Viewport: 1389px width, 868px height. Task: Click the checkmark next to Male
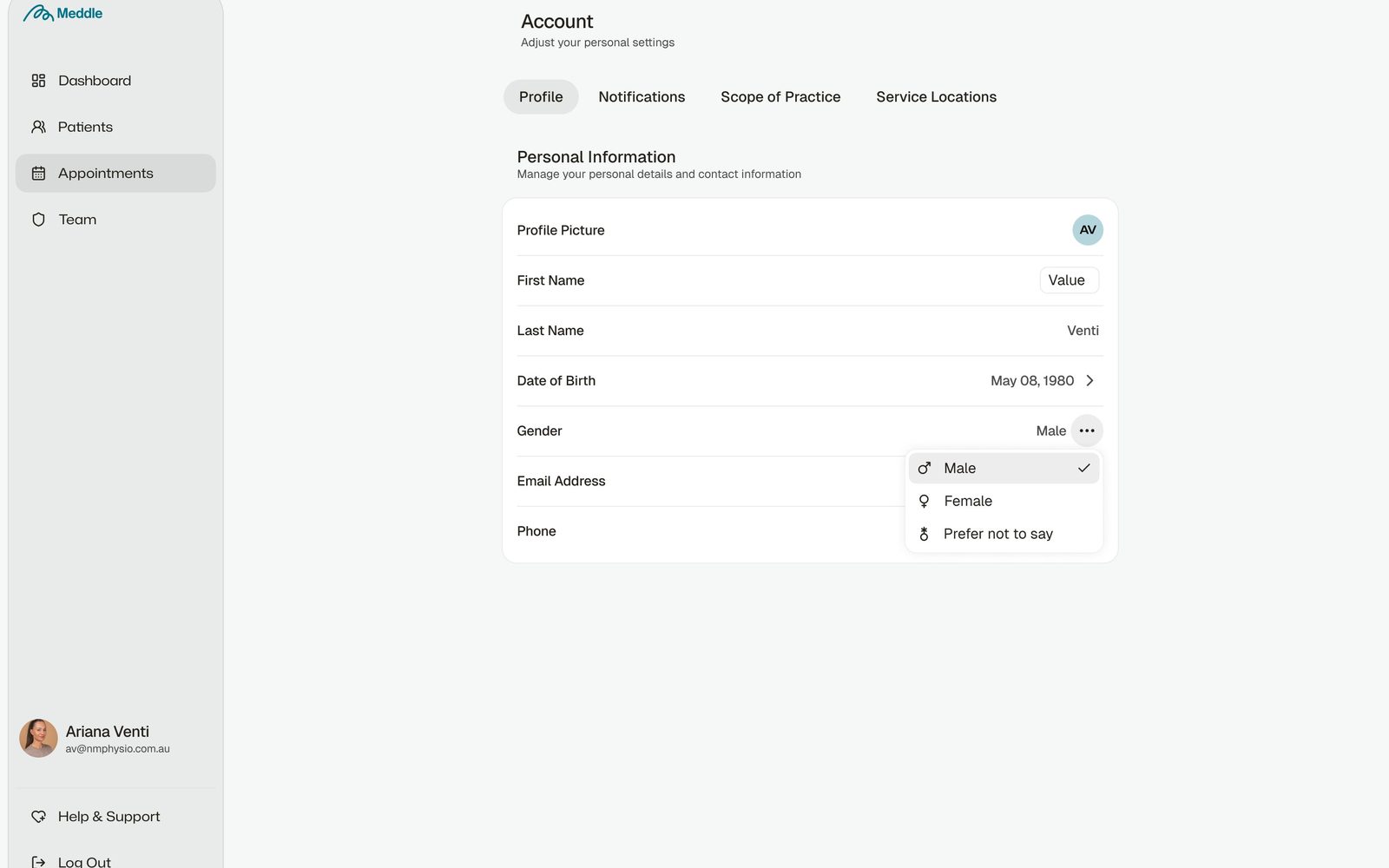pos(1083,468)
